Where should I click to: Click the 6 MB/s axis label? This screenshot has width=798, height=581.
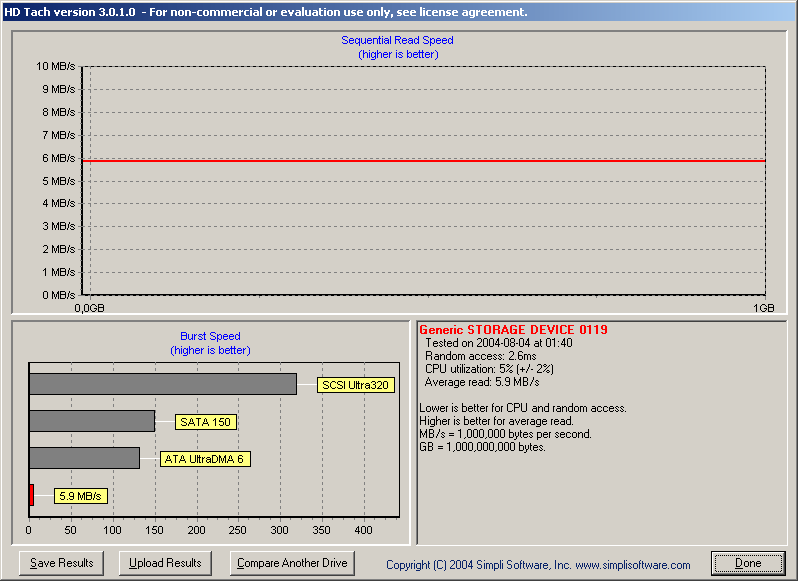pos(59,158)
